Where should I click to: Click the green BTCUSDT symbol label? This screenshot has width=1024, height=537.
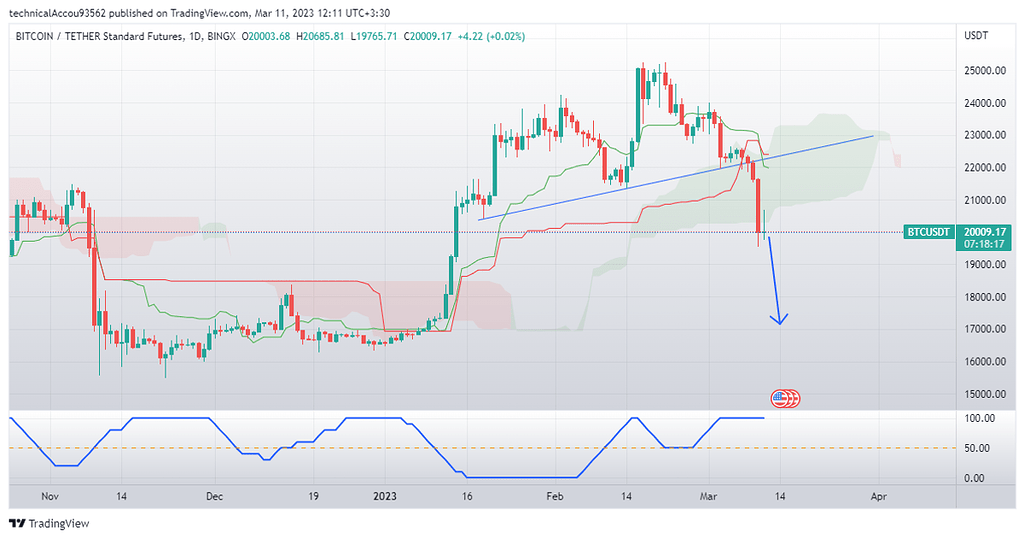coord(926,231)
